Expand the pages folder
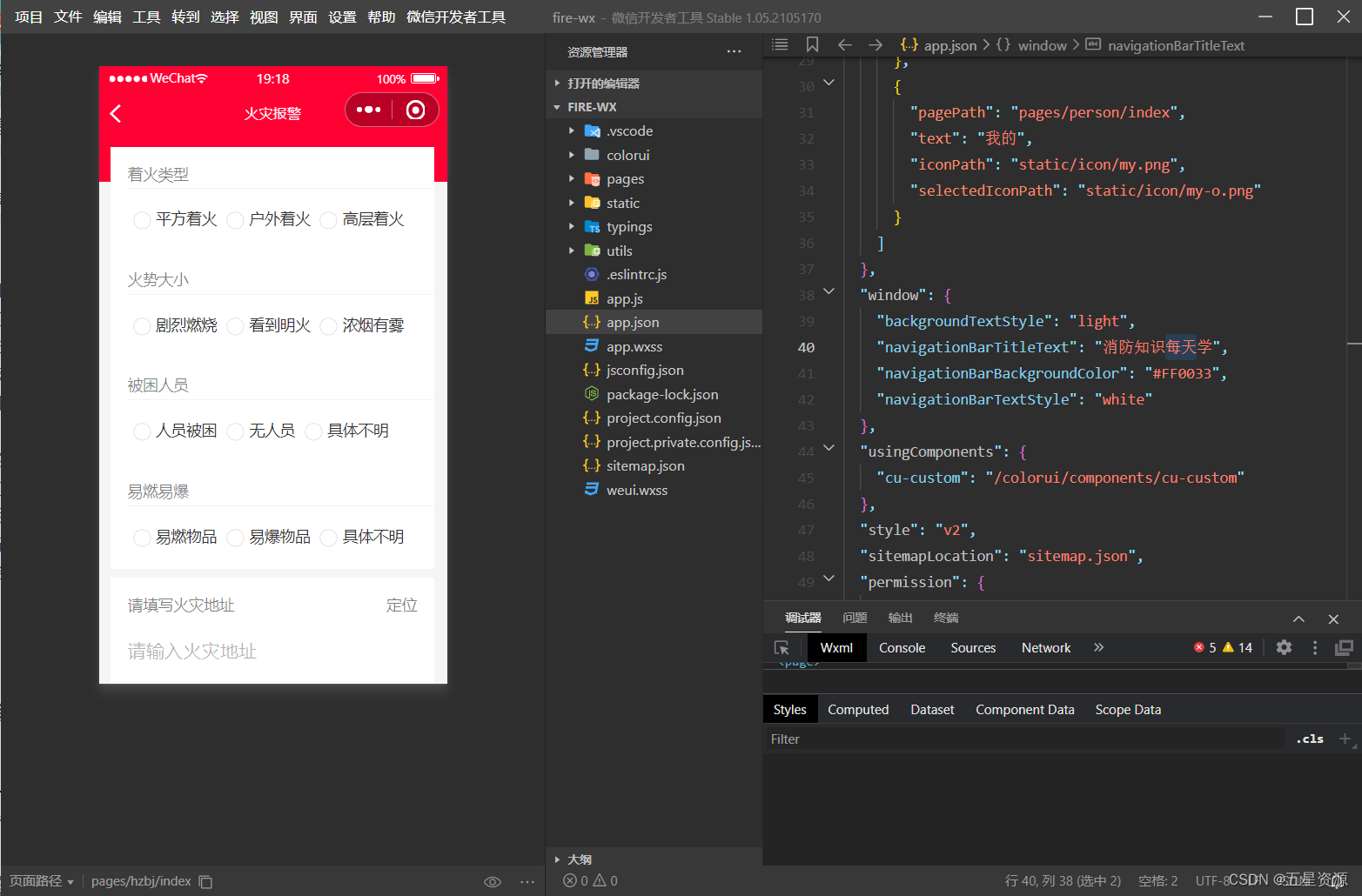The image size is (1362, 896). point(654,178)
